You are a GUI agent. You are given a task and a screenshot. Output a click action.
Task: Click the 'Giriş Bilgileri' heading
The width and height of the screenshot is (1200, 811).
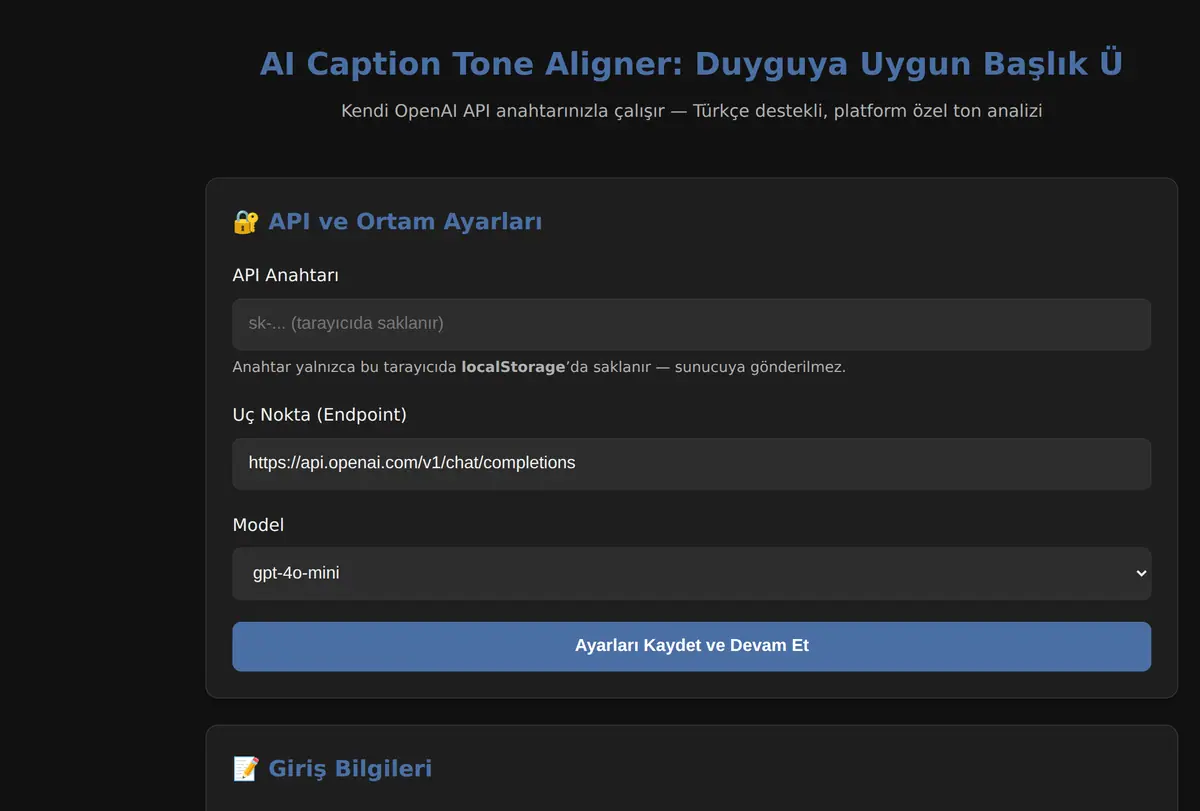350,768
